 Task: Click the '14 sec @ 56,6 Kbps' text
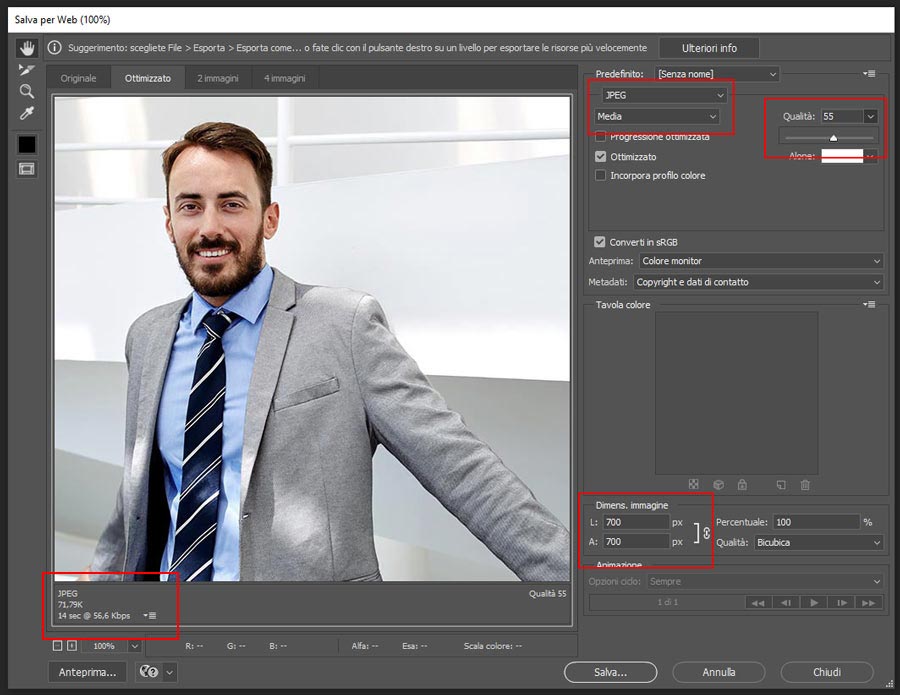point(94,615)
